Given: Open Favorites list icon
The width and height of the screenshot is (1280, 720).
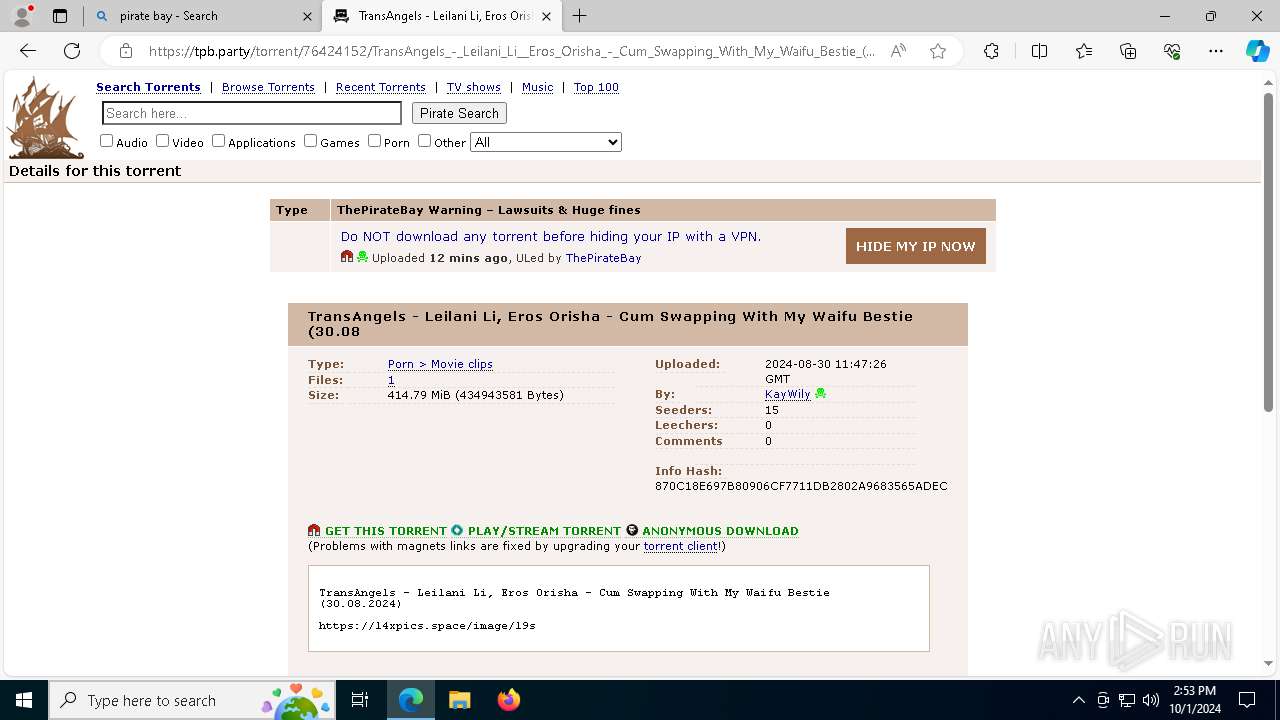Looking at the screenshot, I should coord(1084,51).
